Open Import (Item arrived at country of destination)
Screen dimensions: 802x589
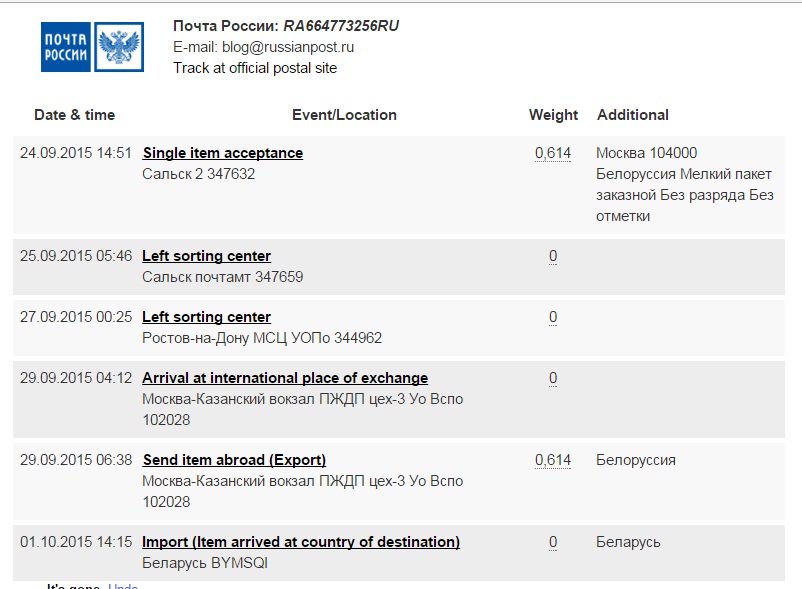pyautogui.click(x=301, y=542)
